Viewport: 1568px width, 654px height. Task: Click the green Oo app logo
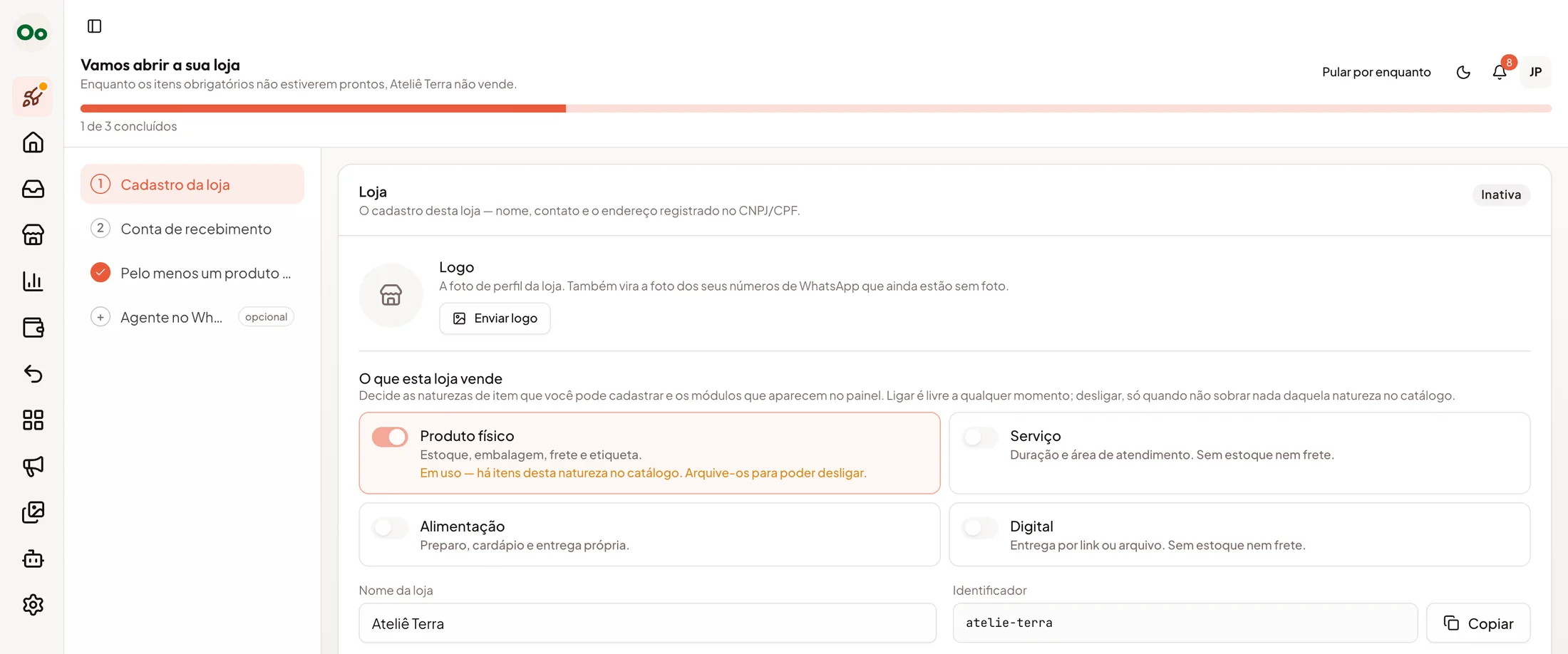click(32, 33)
